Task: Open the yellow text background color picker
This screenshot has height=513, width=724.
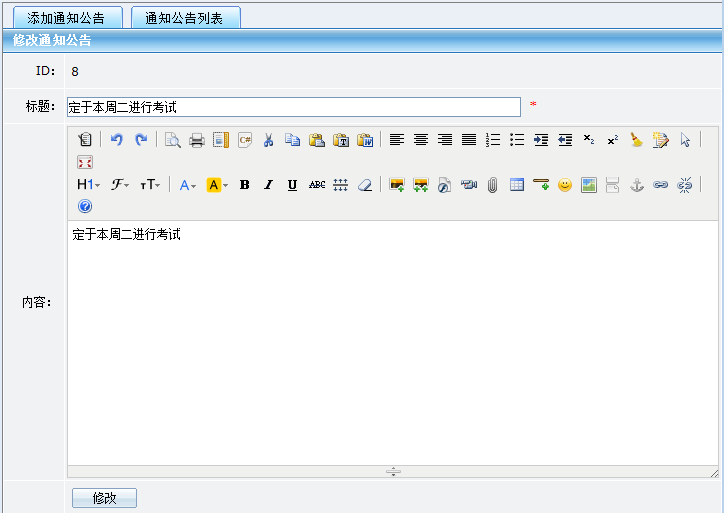Action: point(217,185)
